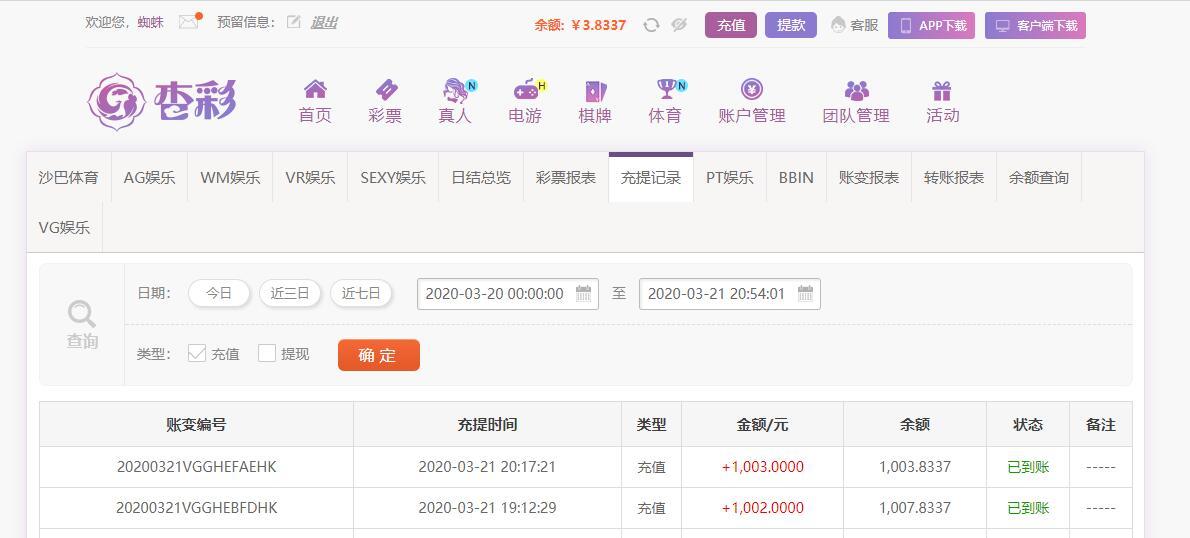The width and height of the screenshot is (1190, 538).
Task: Click start date field 2020-03-20 00:00:00
Action: pyautogui.click(x=508, y=294)
